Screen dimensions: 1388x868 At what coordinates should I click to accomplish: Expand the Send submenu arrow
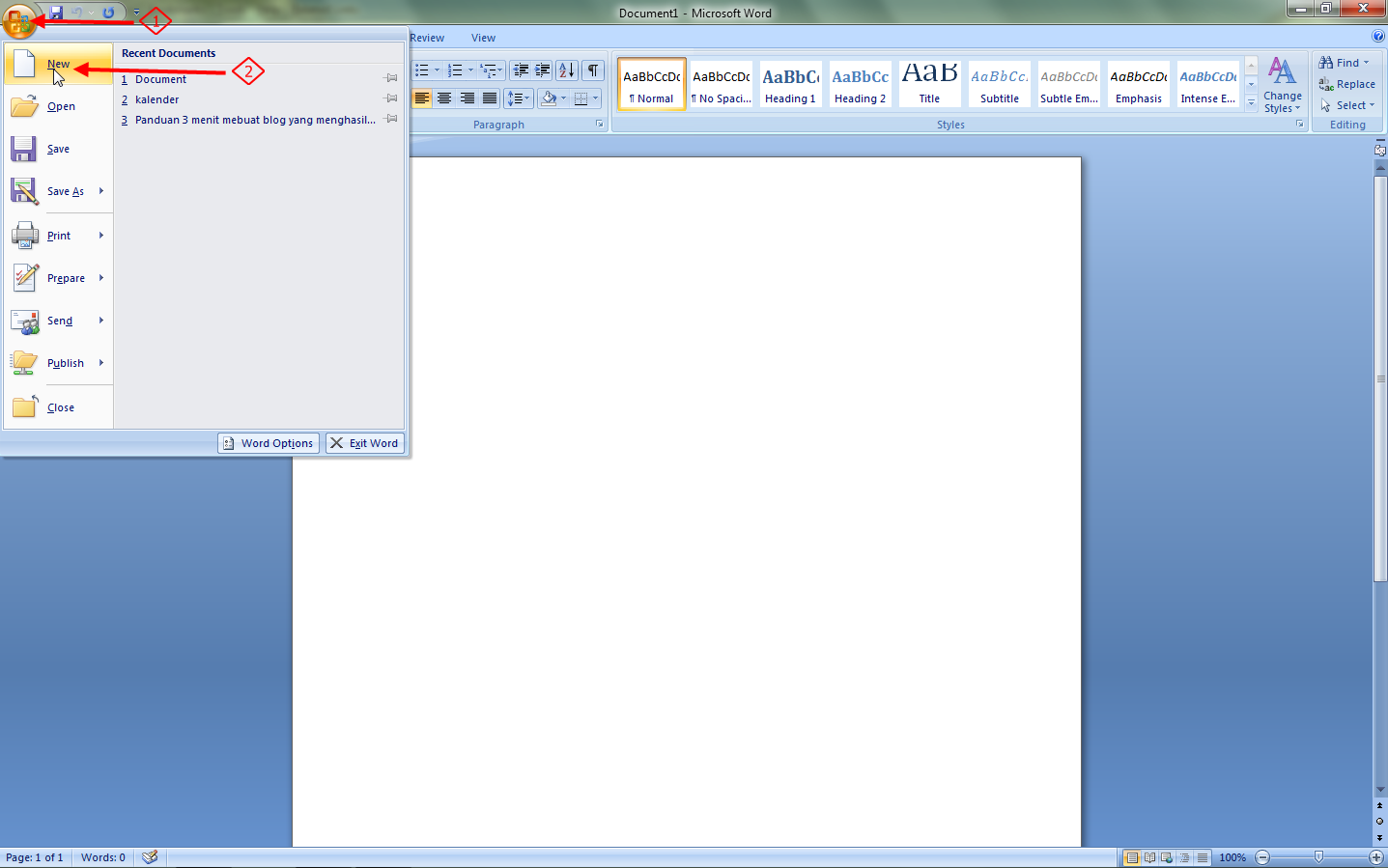tap(101, 321)
